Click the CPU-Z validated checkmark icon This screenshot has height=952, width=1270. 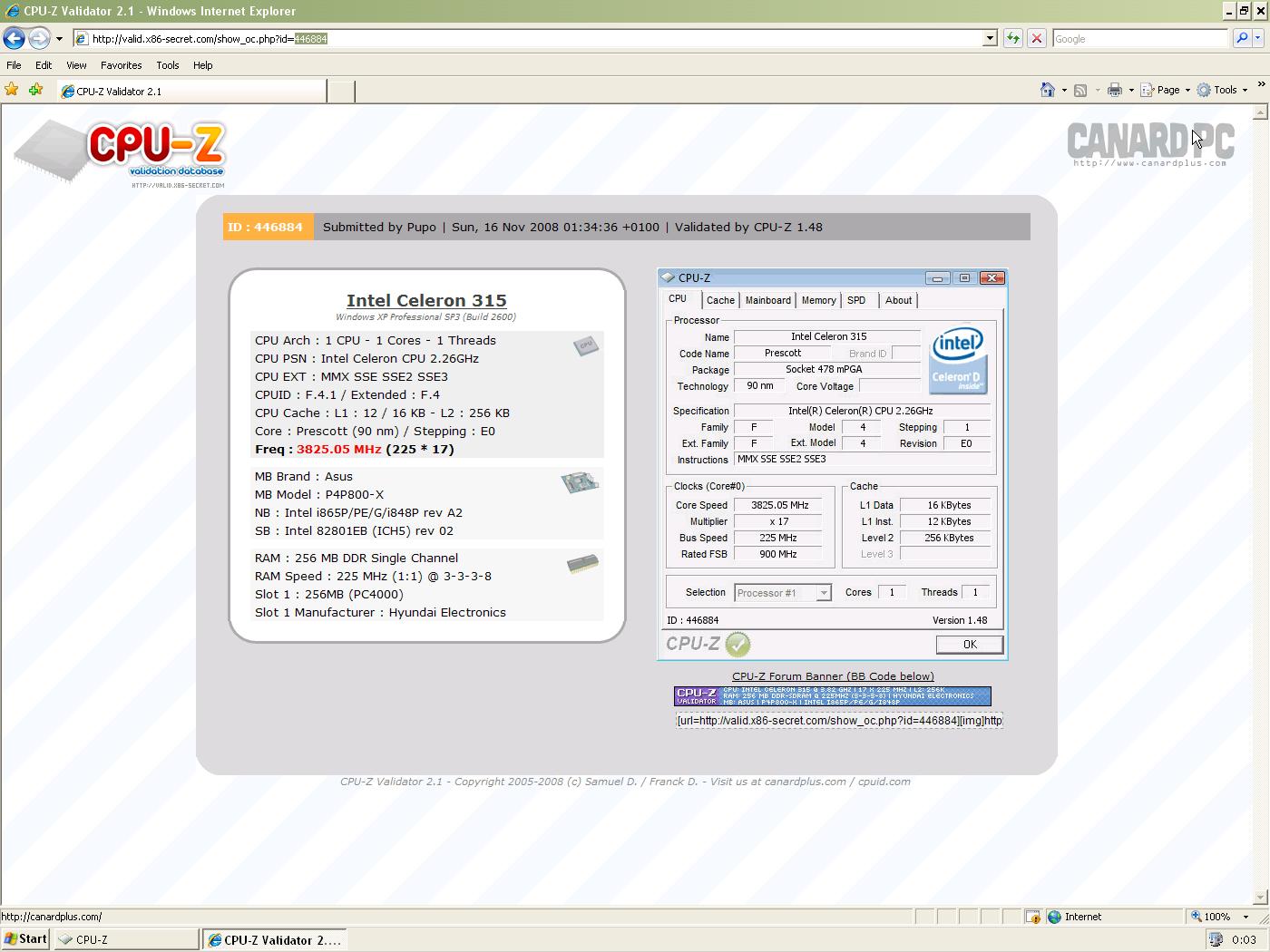tap(738, 645)
